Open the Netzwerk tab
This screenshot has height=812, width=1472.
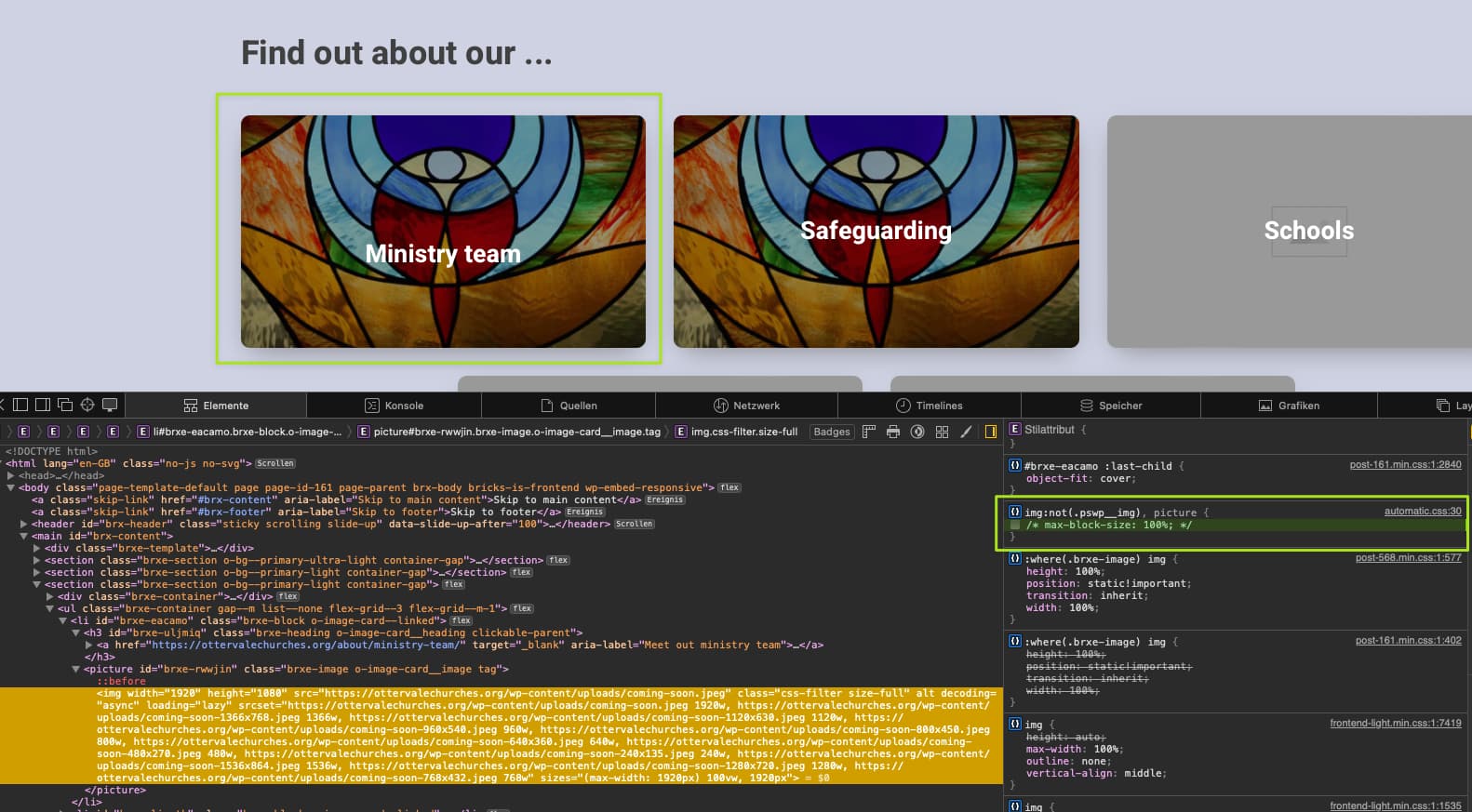(x=746, y=406)
